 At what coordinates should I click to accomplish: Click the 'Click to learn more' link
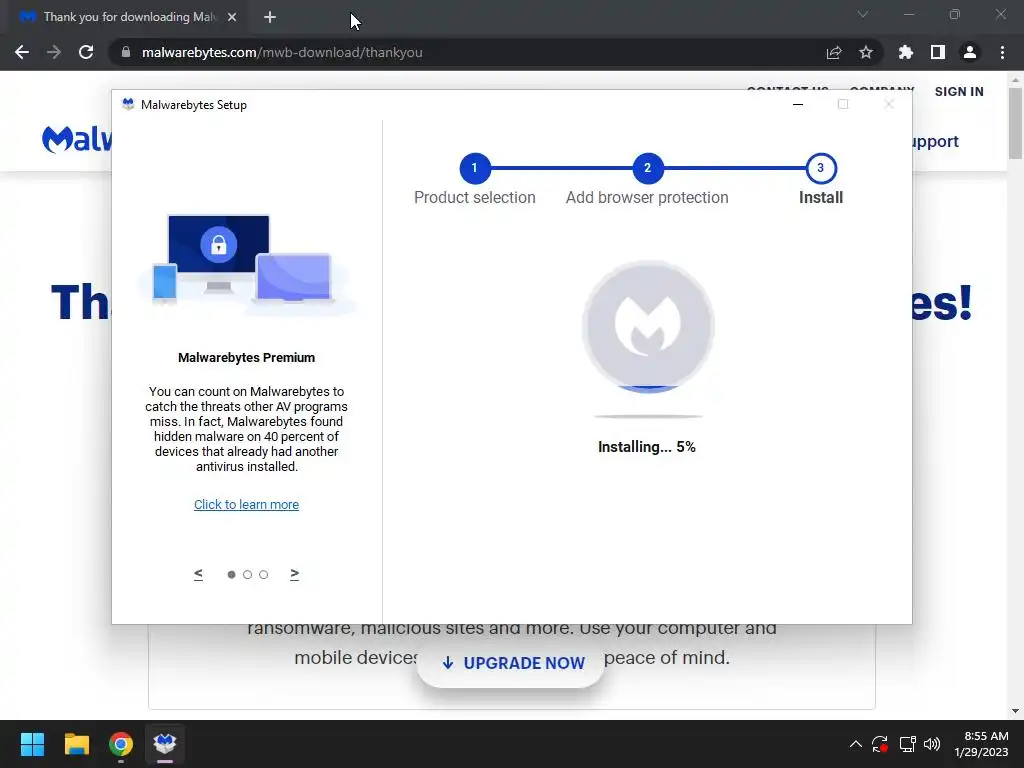pos(246,505)
